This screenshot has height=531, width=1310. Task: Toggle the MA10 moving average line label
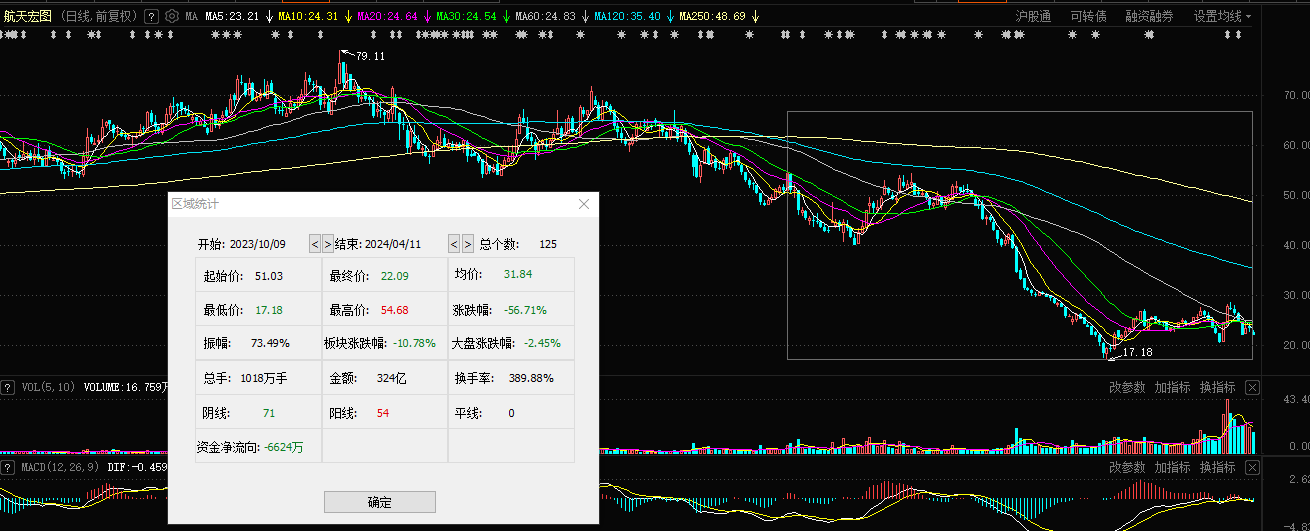tap(307, 17)
